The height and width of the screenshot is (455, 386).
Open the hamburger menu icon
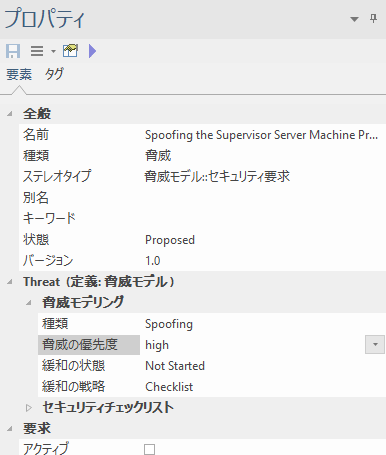37,51
